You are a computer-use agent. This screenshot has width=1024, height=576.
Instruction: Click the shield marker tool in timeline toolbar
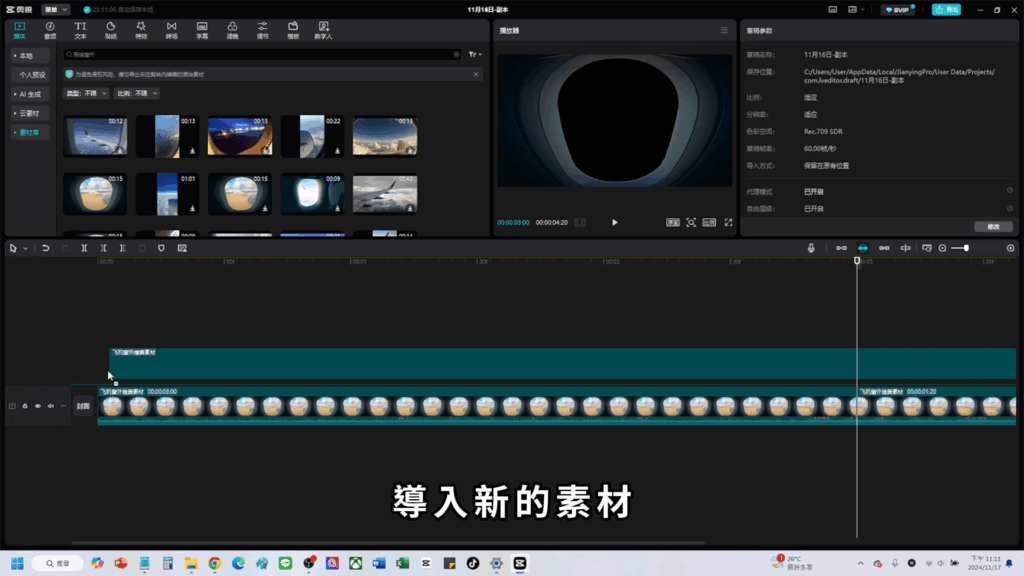click(161, 248)
